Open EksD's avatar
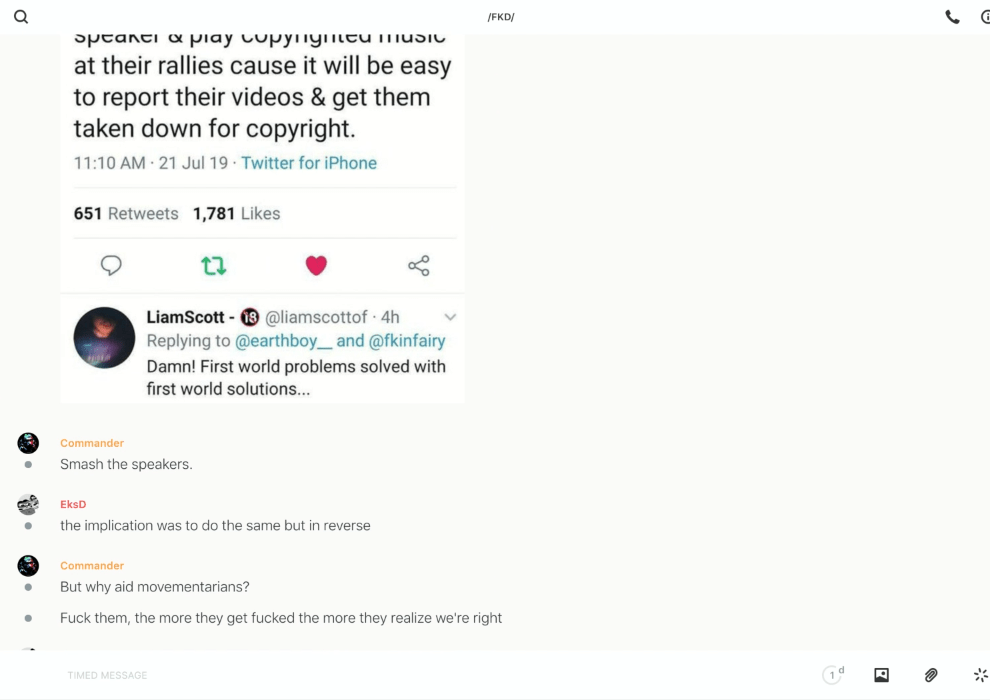The image size is (990, 700). point(28,504)
